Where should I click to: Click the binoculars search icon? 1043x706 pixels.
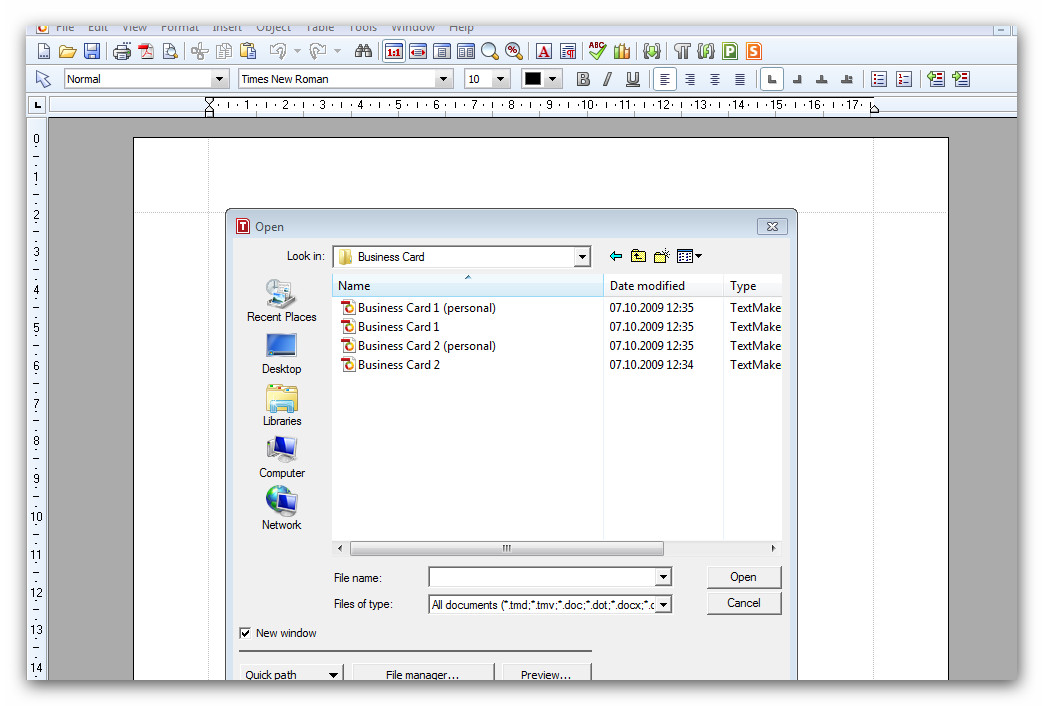pyautogui.click(x=363, y=52)
